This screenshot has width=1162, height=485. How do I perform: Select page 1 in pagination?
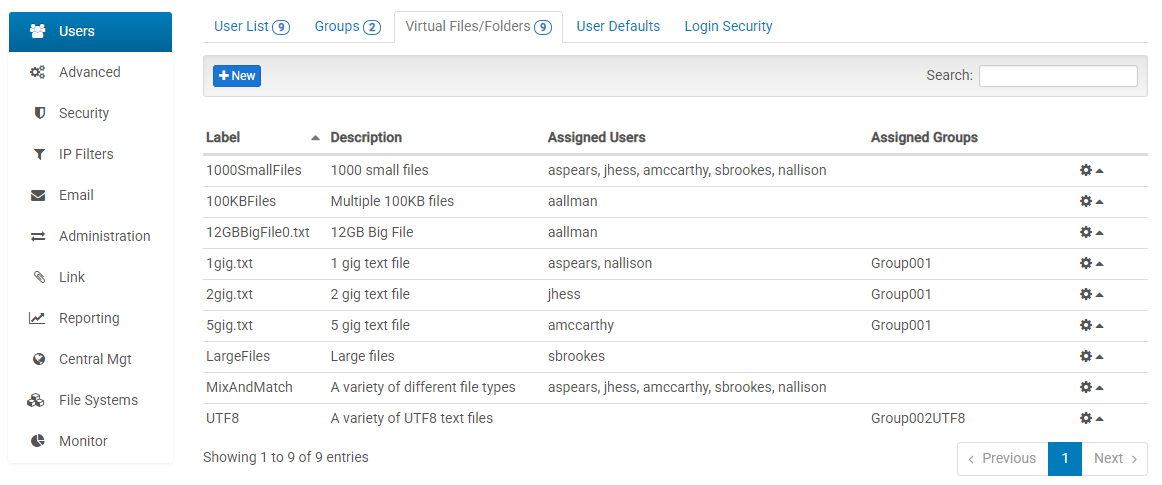coord(1065,459)
